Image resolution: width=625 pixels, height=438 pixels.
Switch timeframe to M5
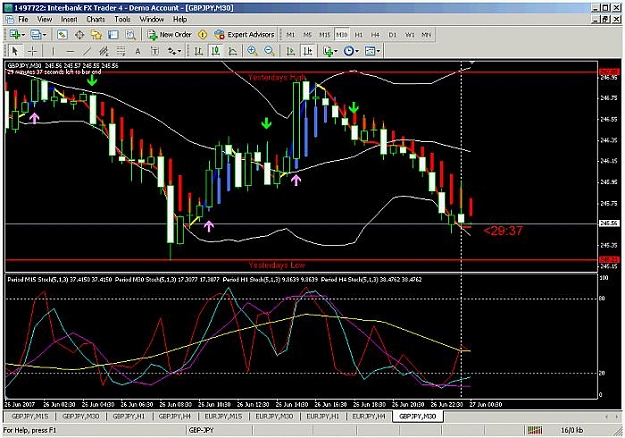coord(307,35)
